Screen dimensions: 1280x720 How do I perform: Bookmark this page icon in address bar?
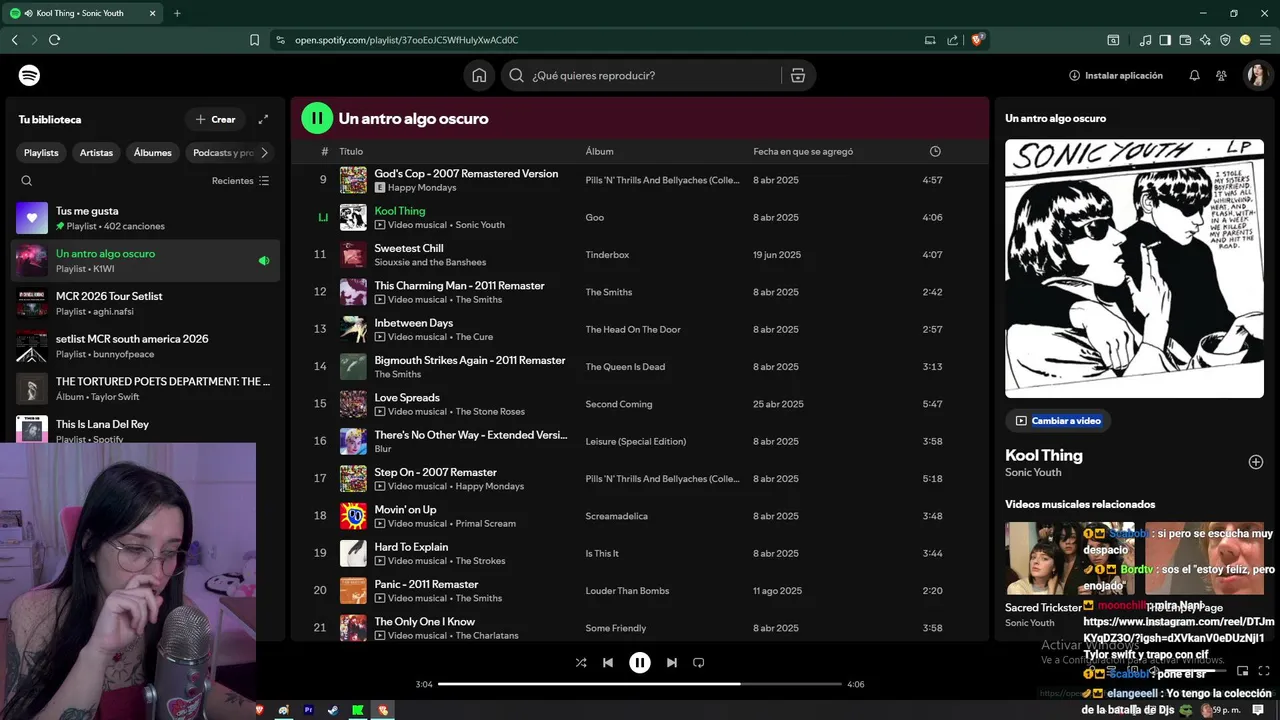click(254, 40)
